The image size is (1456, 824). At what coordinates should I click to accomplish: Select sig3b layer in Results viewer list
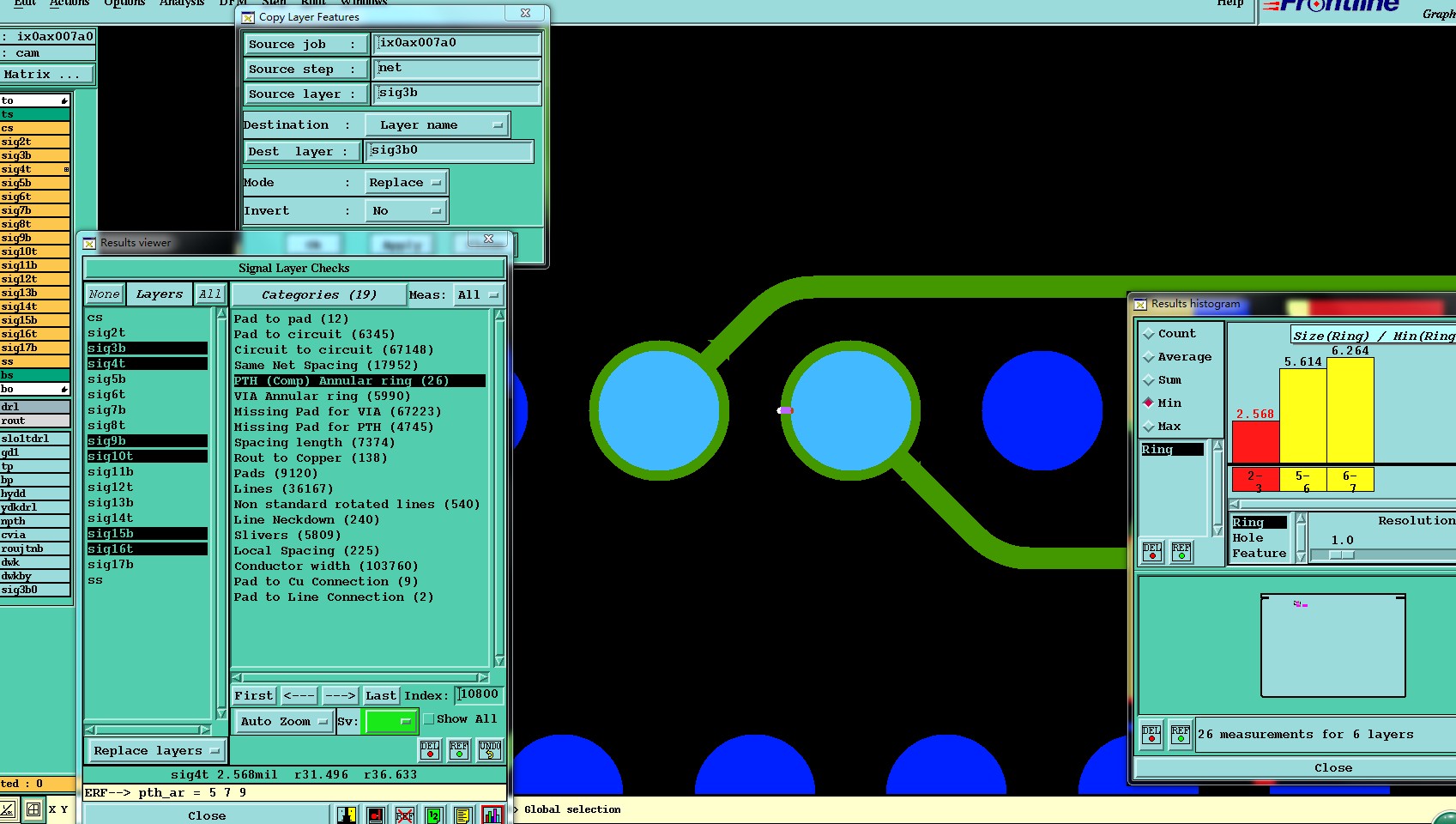click(x=147, y=348)
